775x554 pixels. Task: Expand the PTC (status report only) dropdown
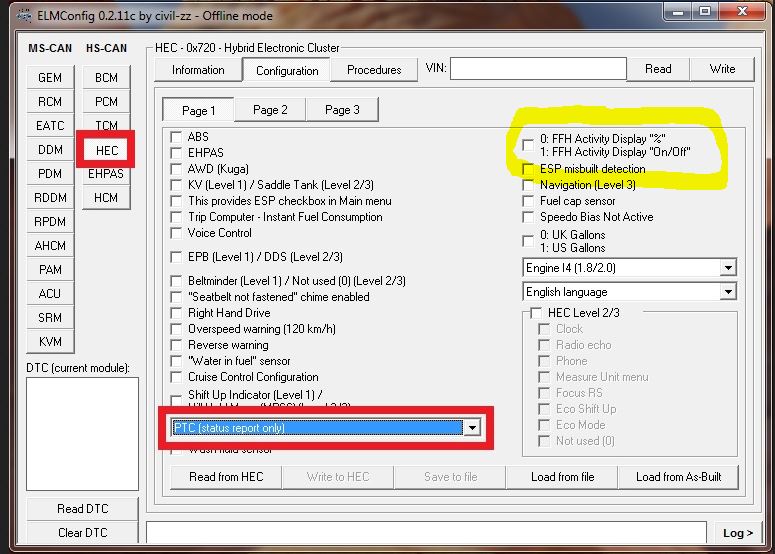(x=473, y=428)
